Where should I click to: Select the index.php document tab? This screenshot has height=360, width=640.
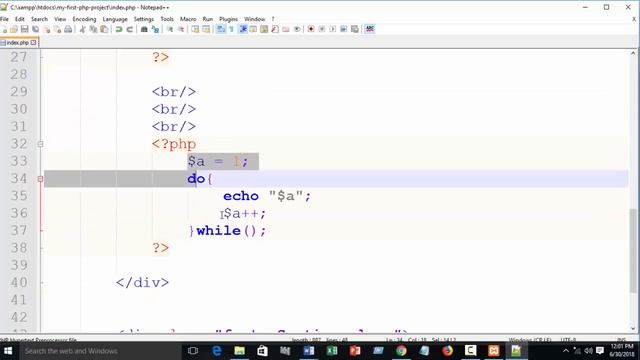(18, 42)
